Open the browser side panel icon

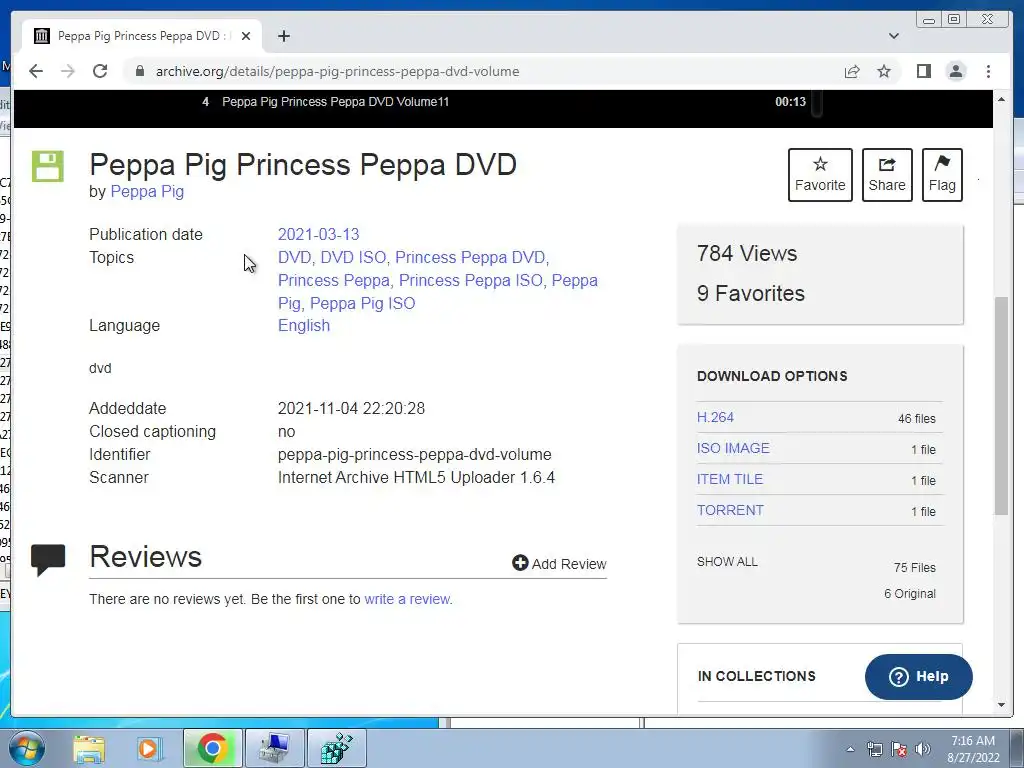click(x=923, y=71)
